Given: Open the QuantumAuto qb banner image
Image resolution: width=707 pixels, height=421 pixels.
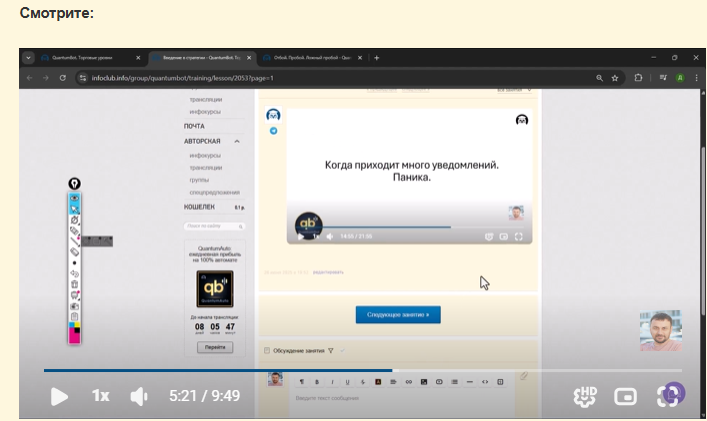Looking at the screenshot, I should [215, 289].
